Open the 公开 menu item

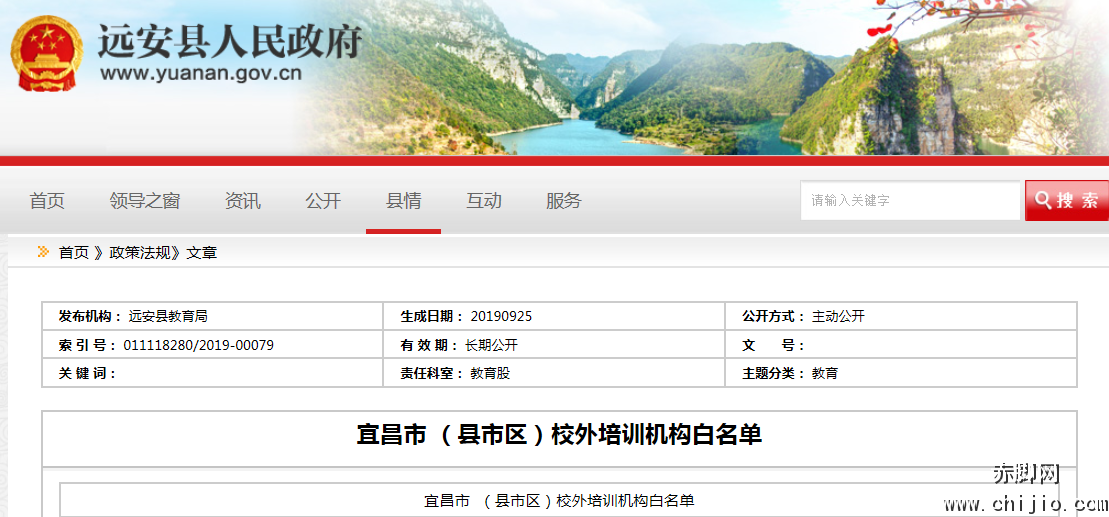[323, 201]
